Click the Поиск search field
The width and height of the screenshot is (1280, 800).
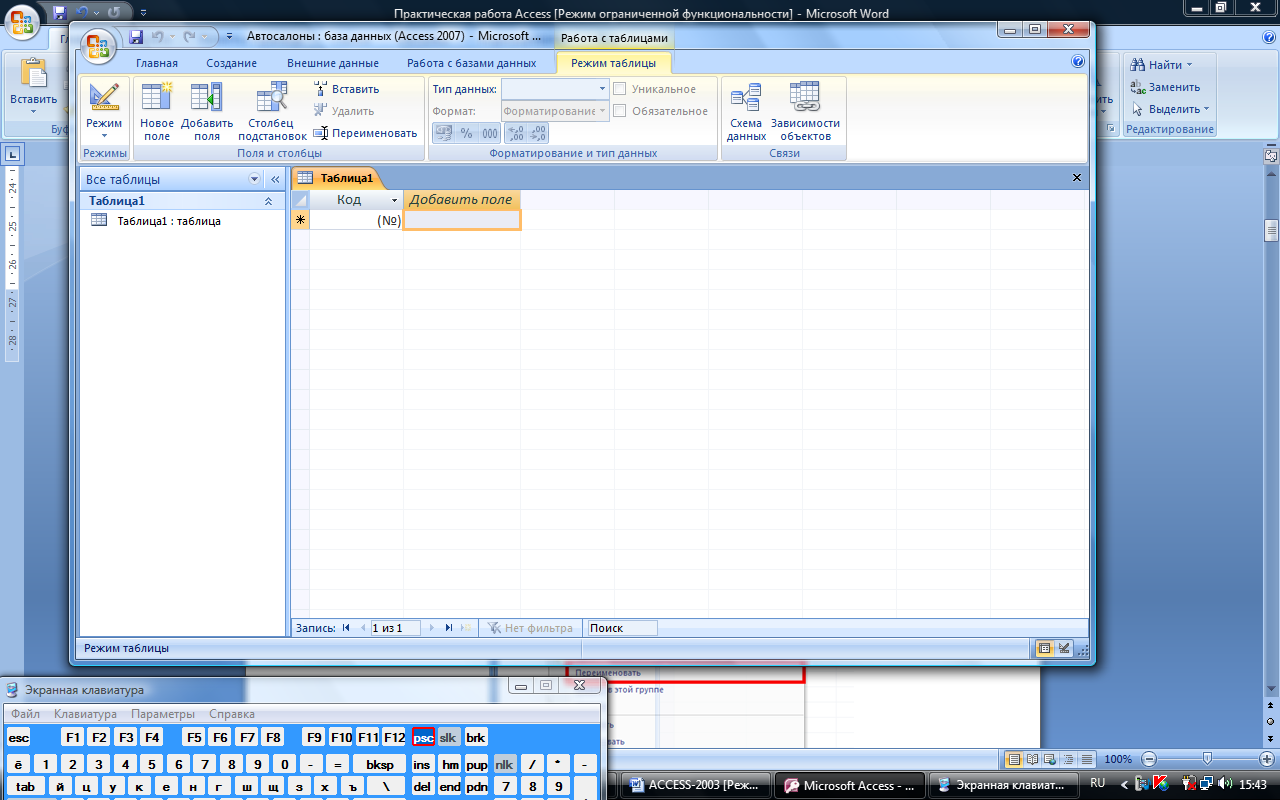click(x=621, y=628)
